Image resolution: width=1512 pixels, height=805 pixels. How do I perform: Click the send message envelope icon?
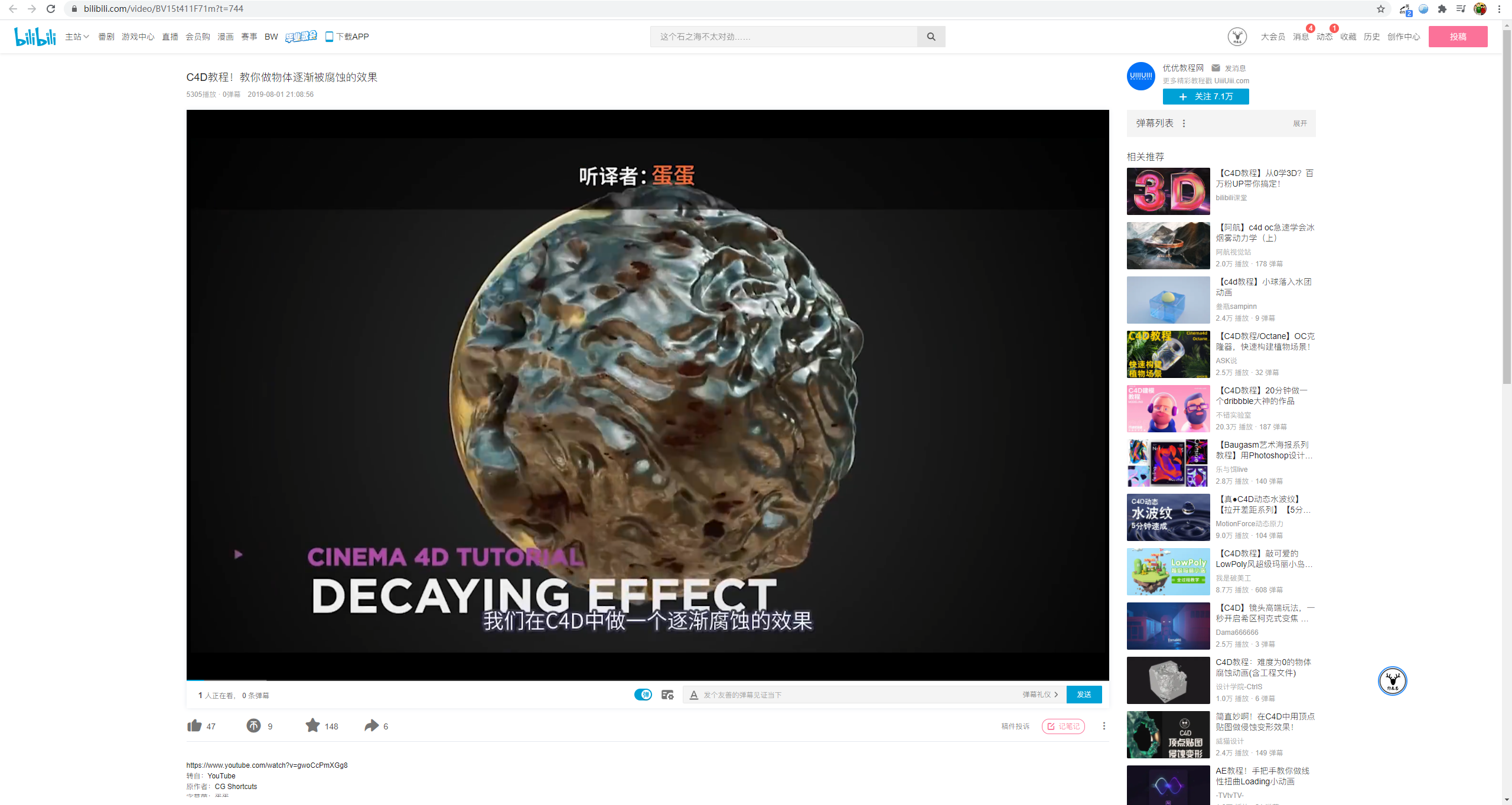tap(1216, 68)
